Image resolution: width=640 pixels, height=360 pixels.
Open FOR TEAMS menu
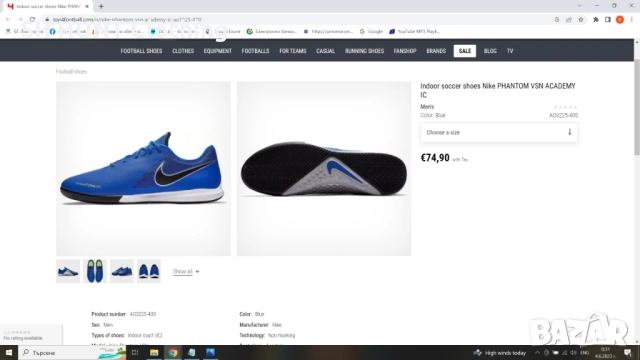(293, 51)
